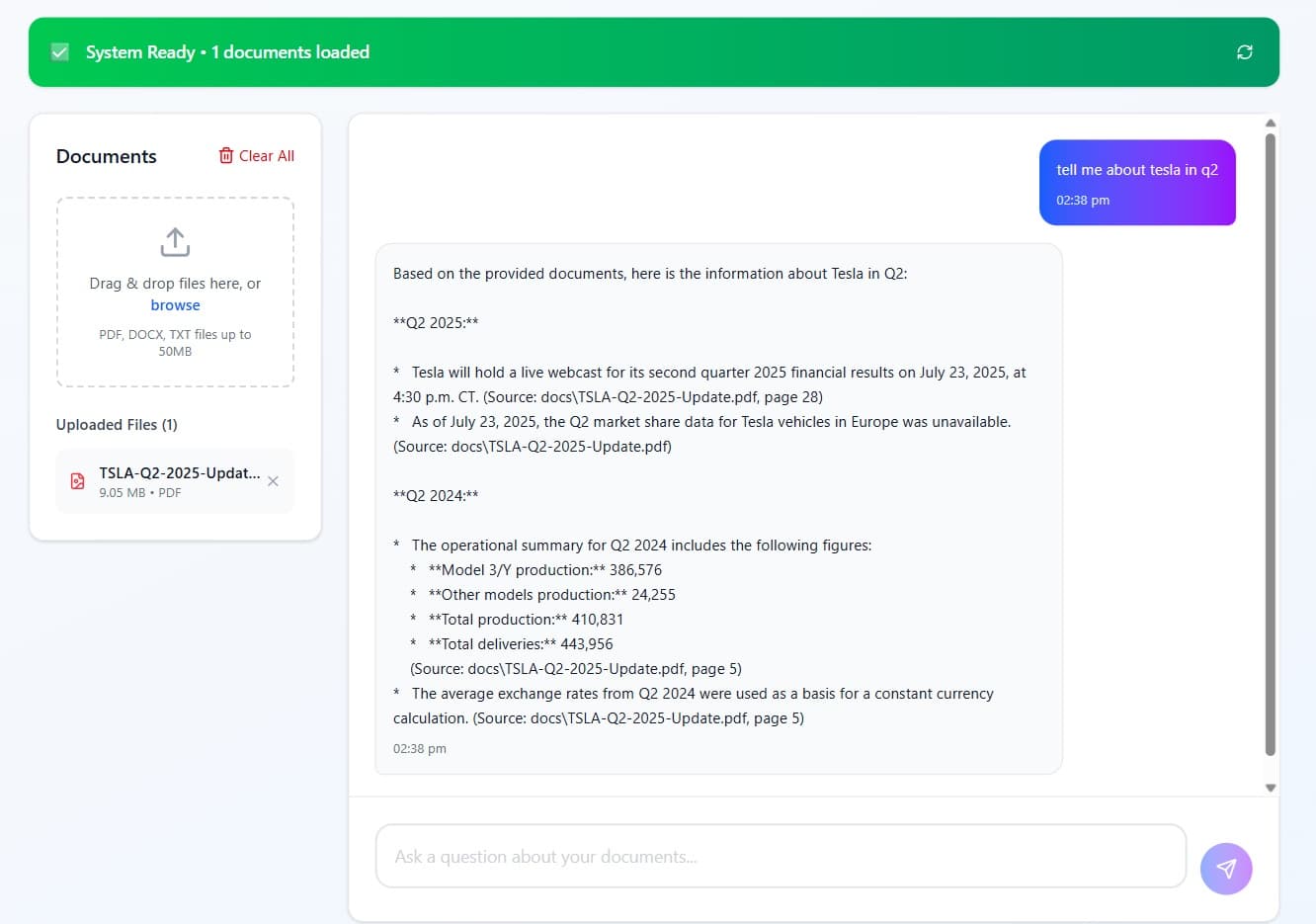Open the file picker via the browse link
The height and width of the screenshot is (924, 1316).
click(x=175, y=304)
